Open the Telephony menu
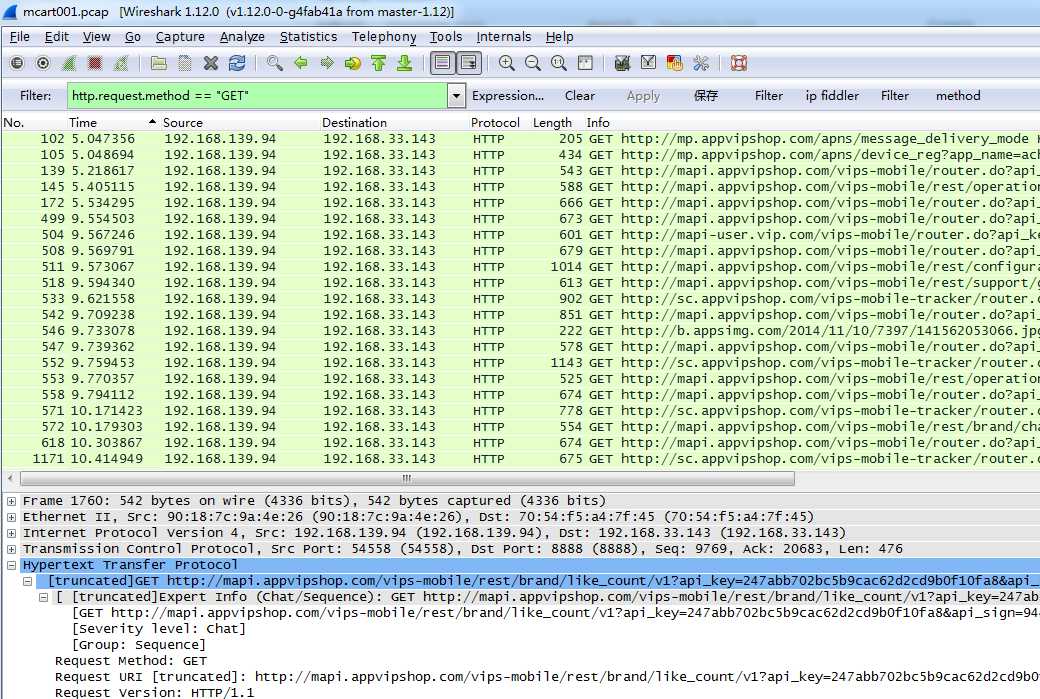 pyautogui.click(x=384, y=36)
